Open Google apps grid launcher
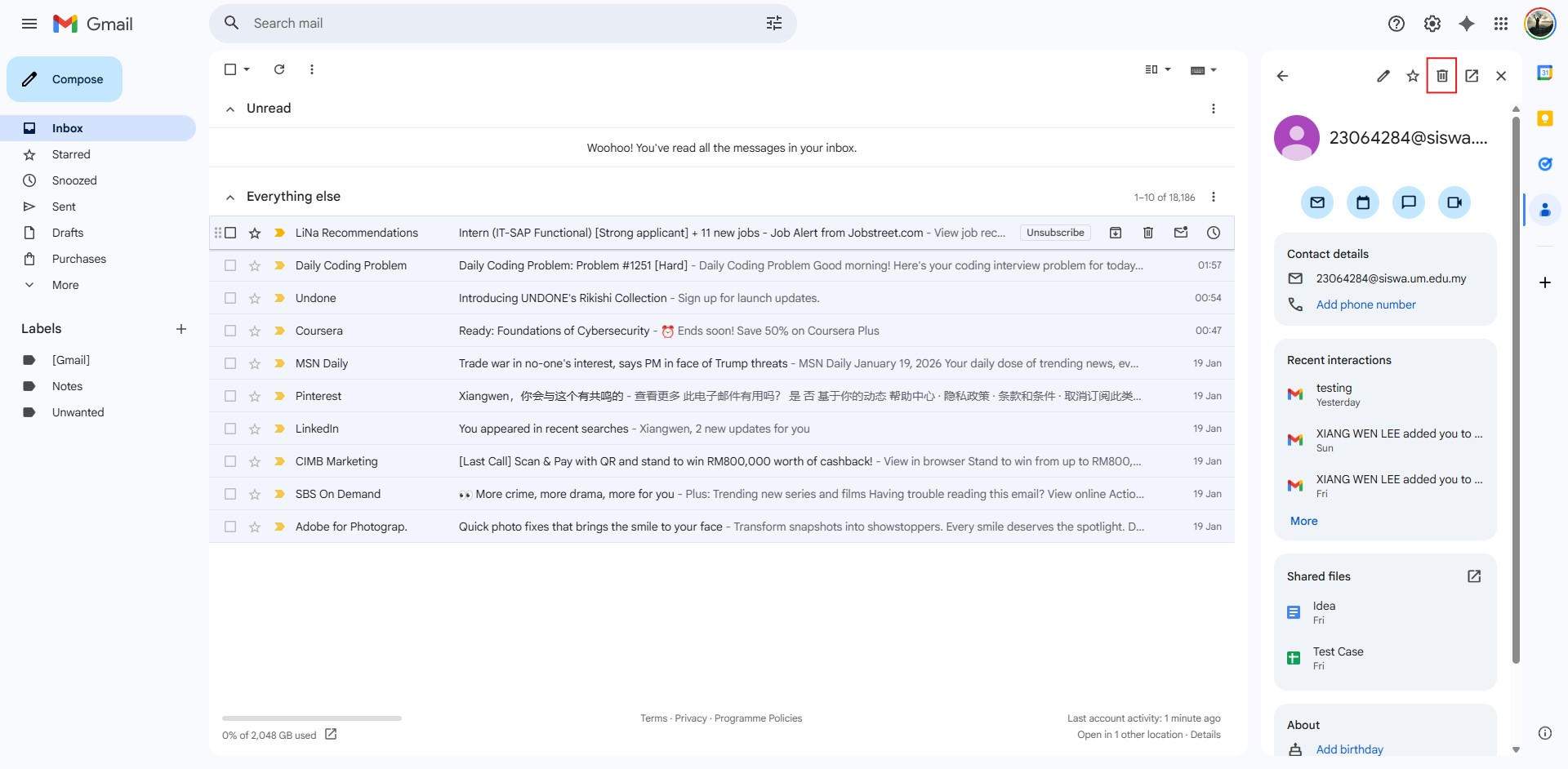Screen dimensions: 1568x769 [x=1500, y=24]
